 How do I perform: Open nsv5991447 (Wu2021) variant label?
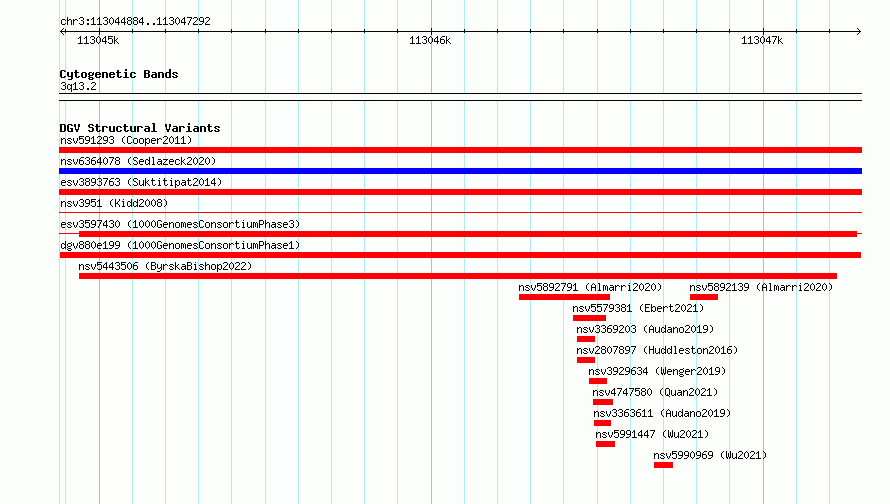coord(652,434)
